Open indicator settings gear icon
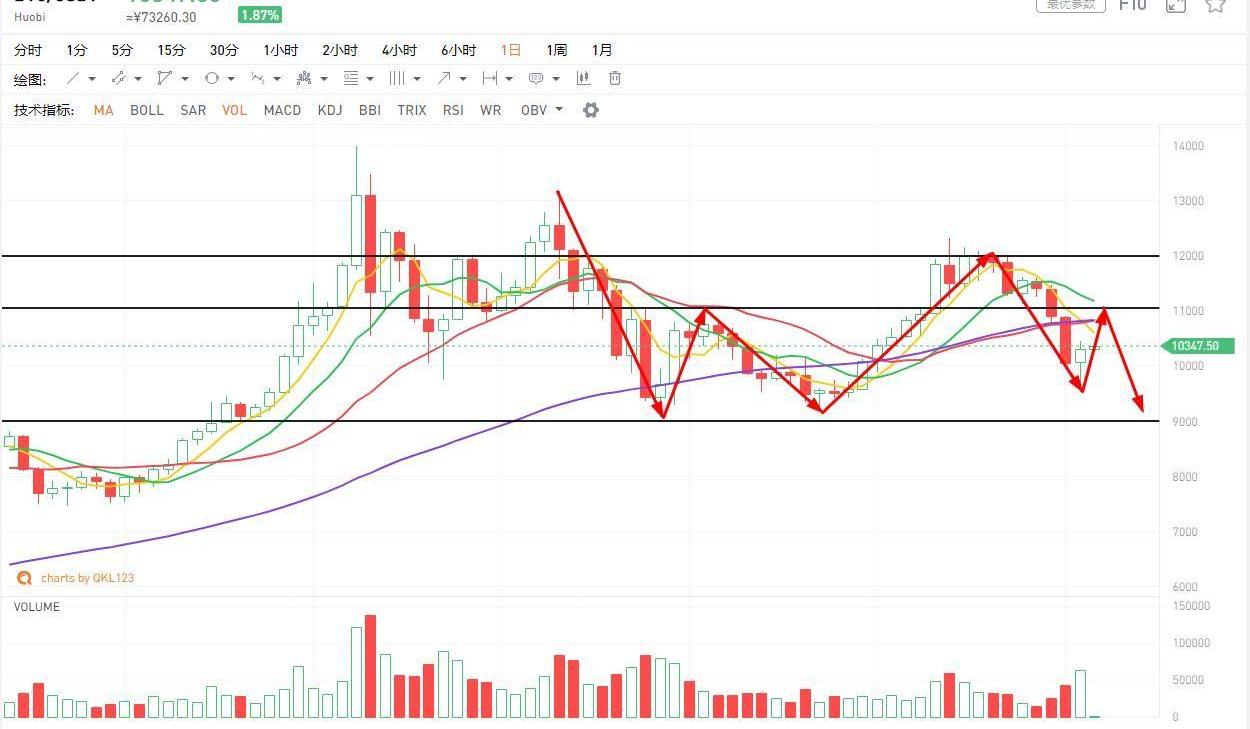 591,110
